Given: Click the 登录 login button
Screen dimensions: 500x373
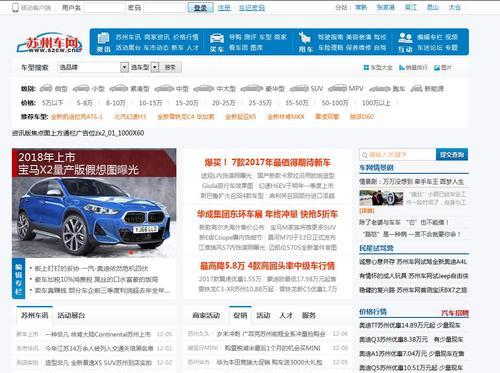Looking at the screenshot, I should click(200, 7).
